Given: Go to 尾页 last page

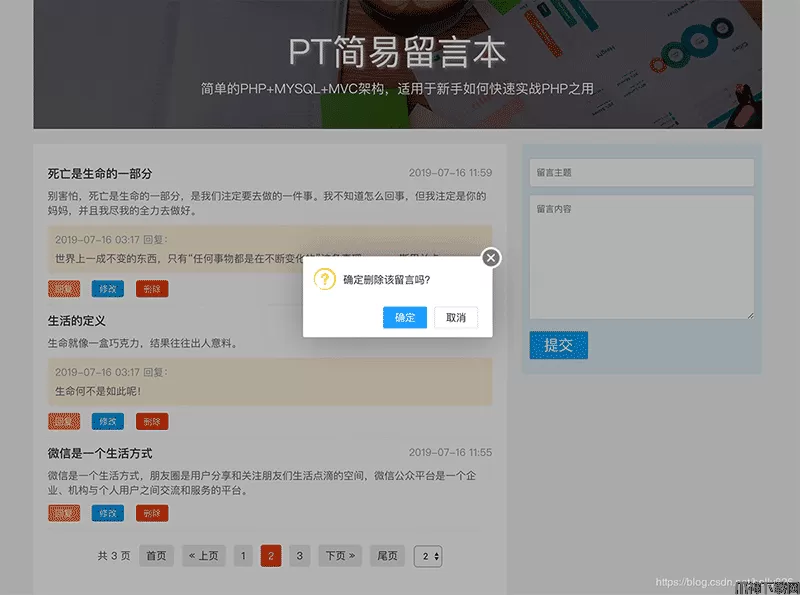Looking at the screenshot, I should 387,556.
